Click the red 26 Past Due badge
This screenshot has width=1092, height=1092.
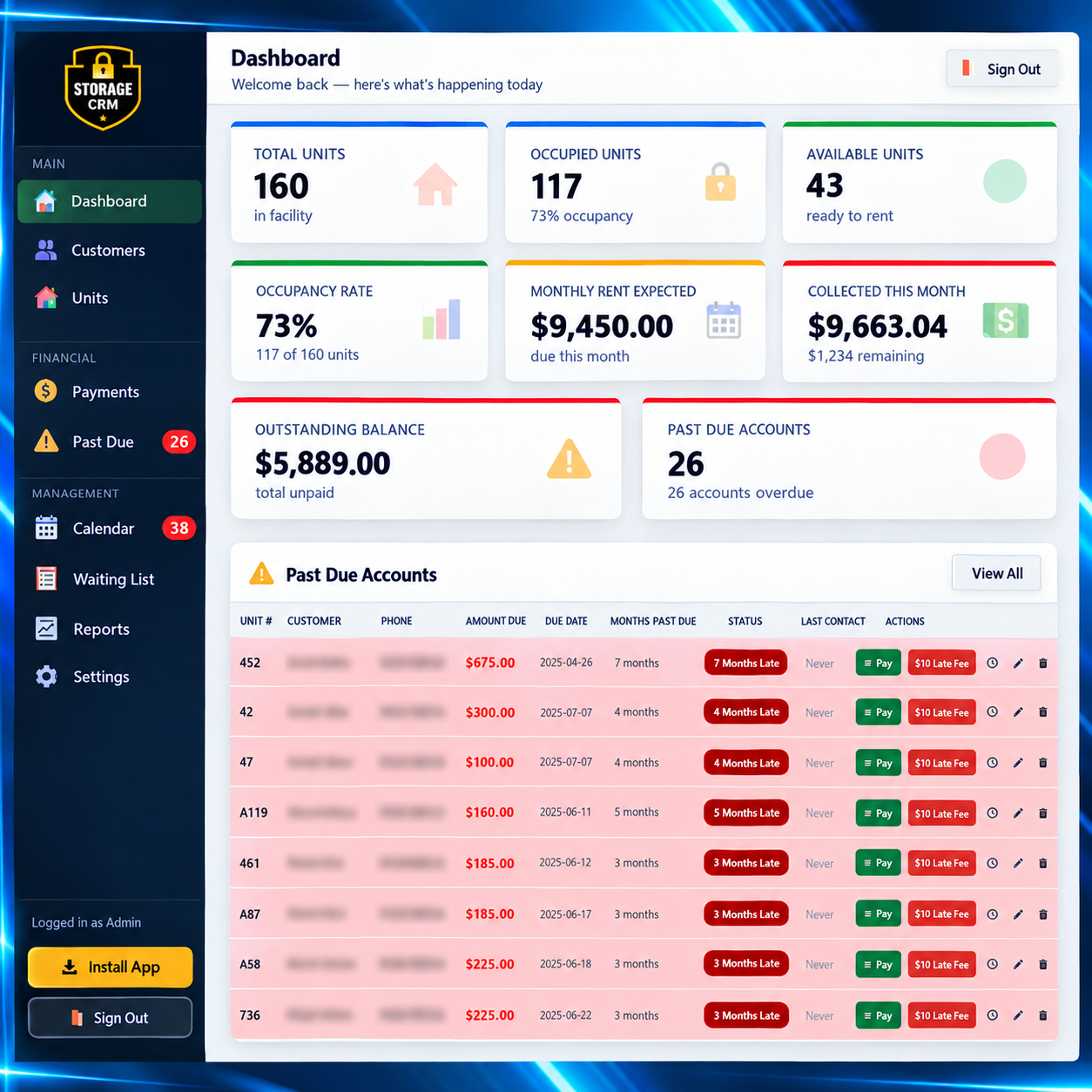(x=179, y=442)
